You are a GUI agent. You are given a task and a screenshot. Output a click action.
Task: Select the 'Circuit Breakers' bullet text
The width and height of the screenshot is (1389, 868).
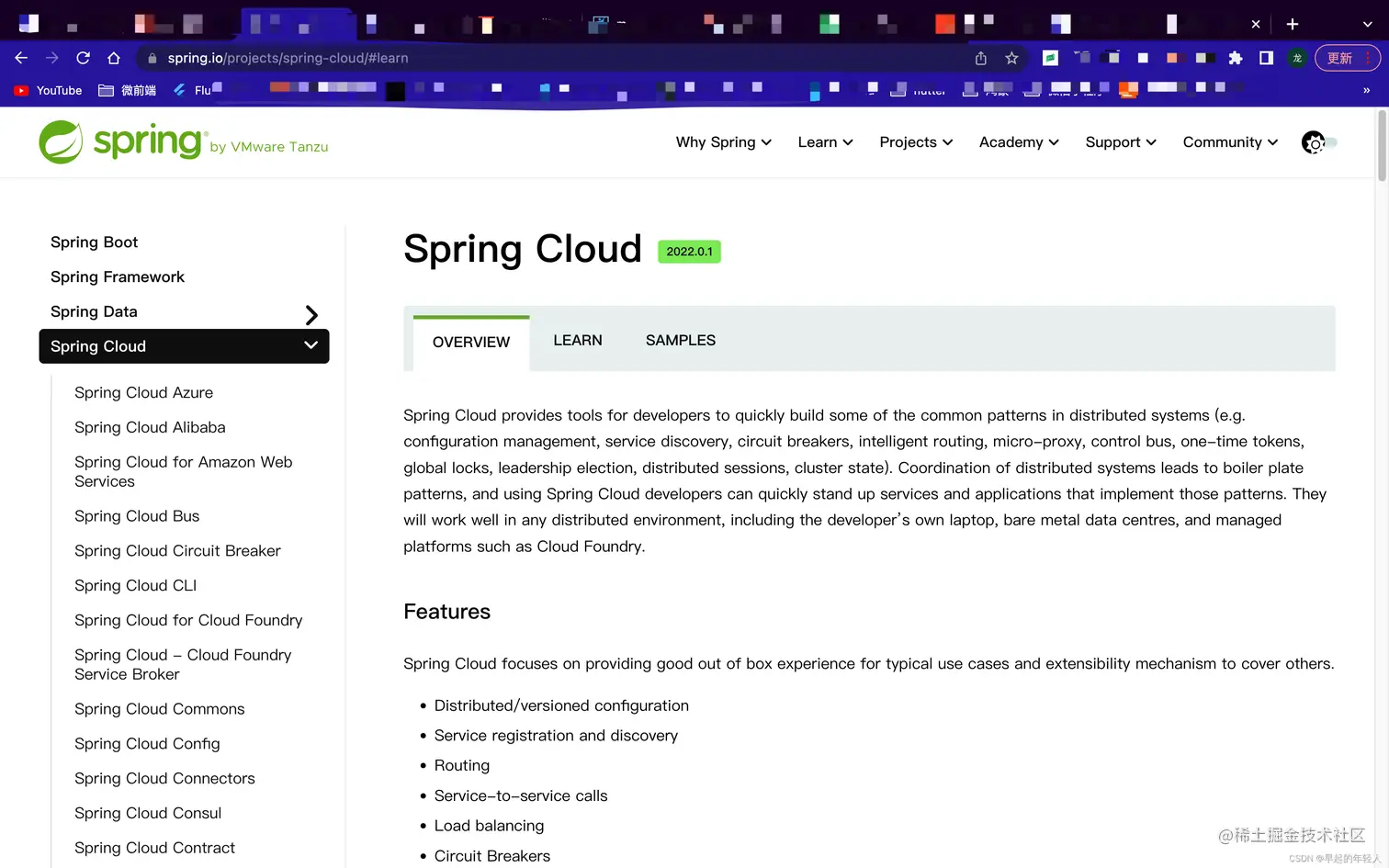coord(492,856)
